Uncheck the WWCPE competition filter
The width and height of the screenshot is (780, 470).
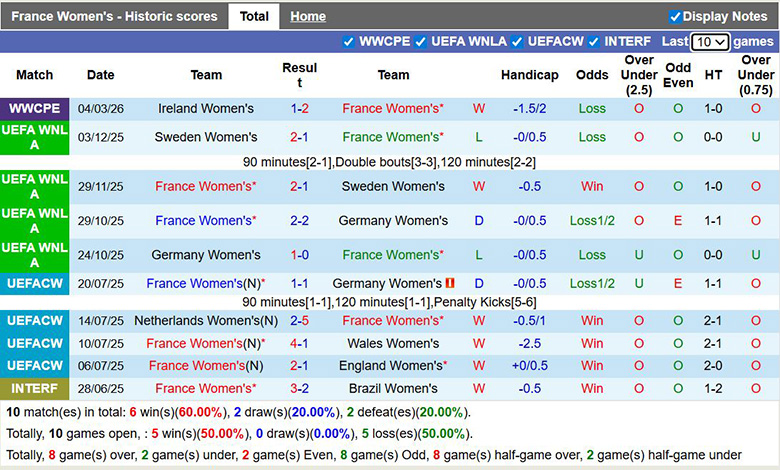(348, 42)
